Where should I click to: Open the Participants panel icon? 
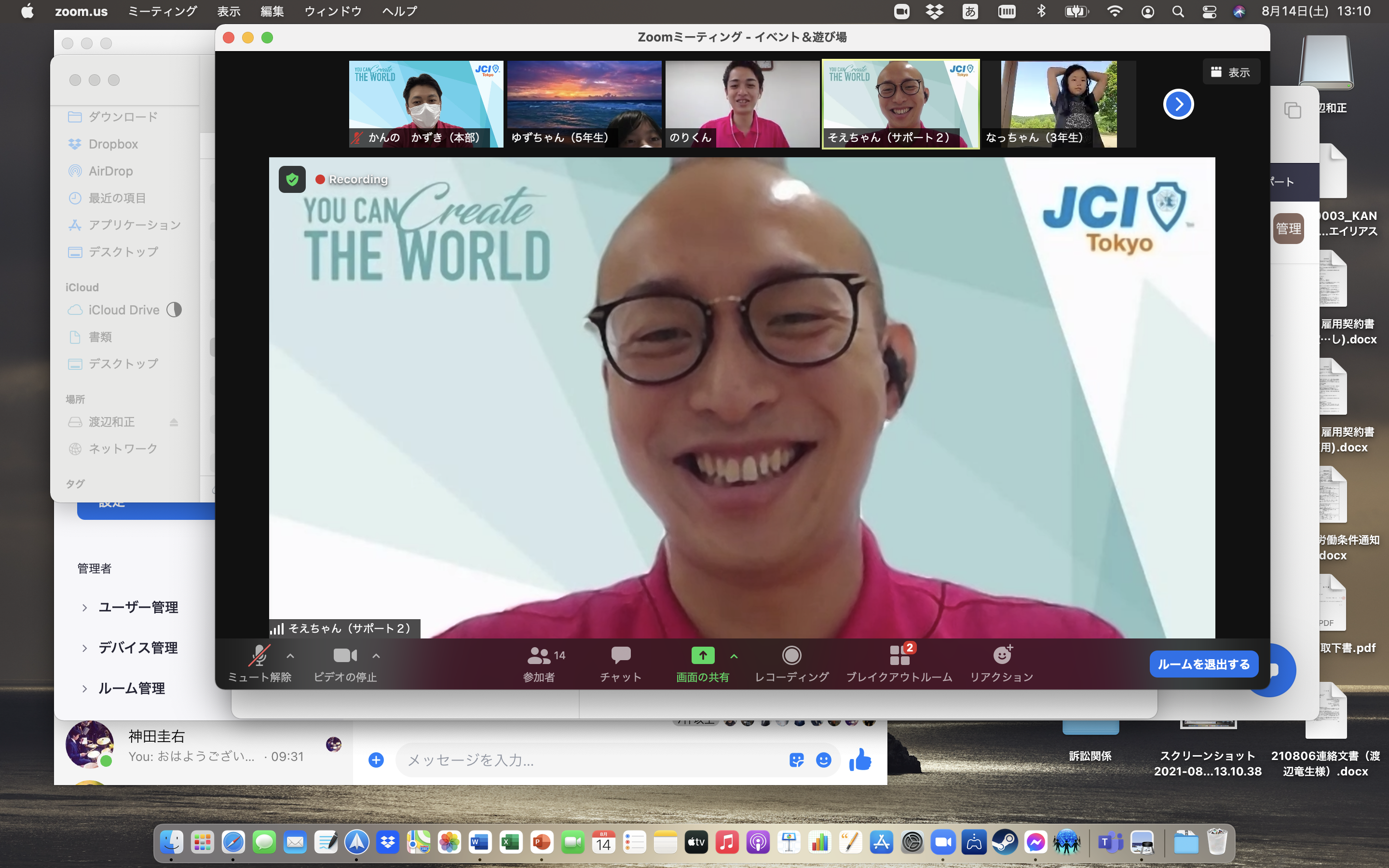click(539, 656)
